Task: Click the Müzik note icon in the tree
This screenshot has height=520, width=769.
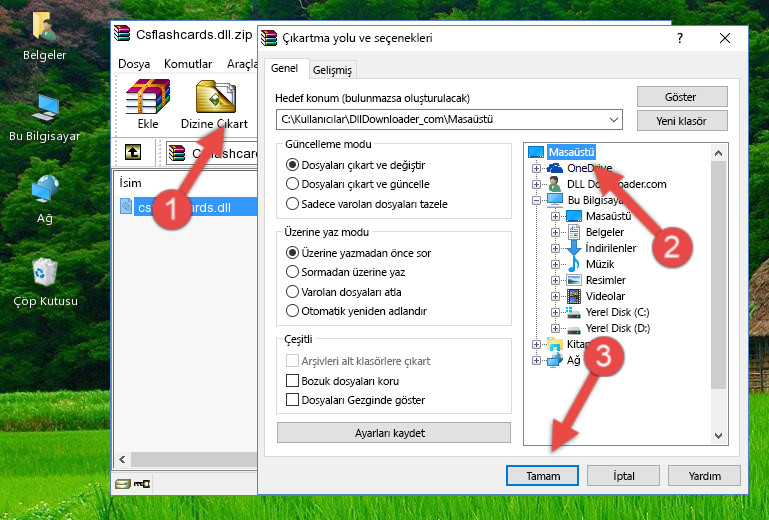Action: tap(573, 264)
